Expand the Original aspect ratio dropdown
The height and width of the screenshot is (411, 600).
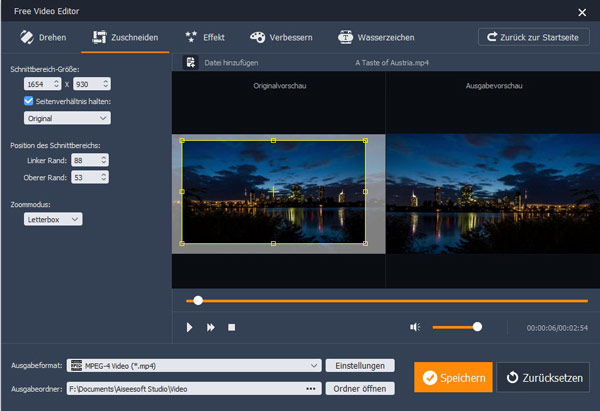(x=67, y=118)
